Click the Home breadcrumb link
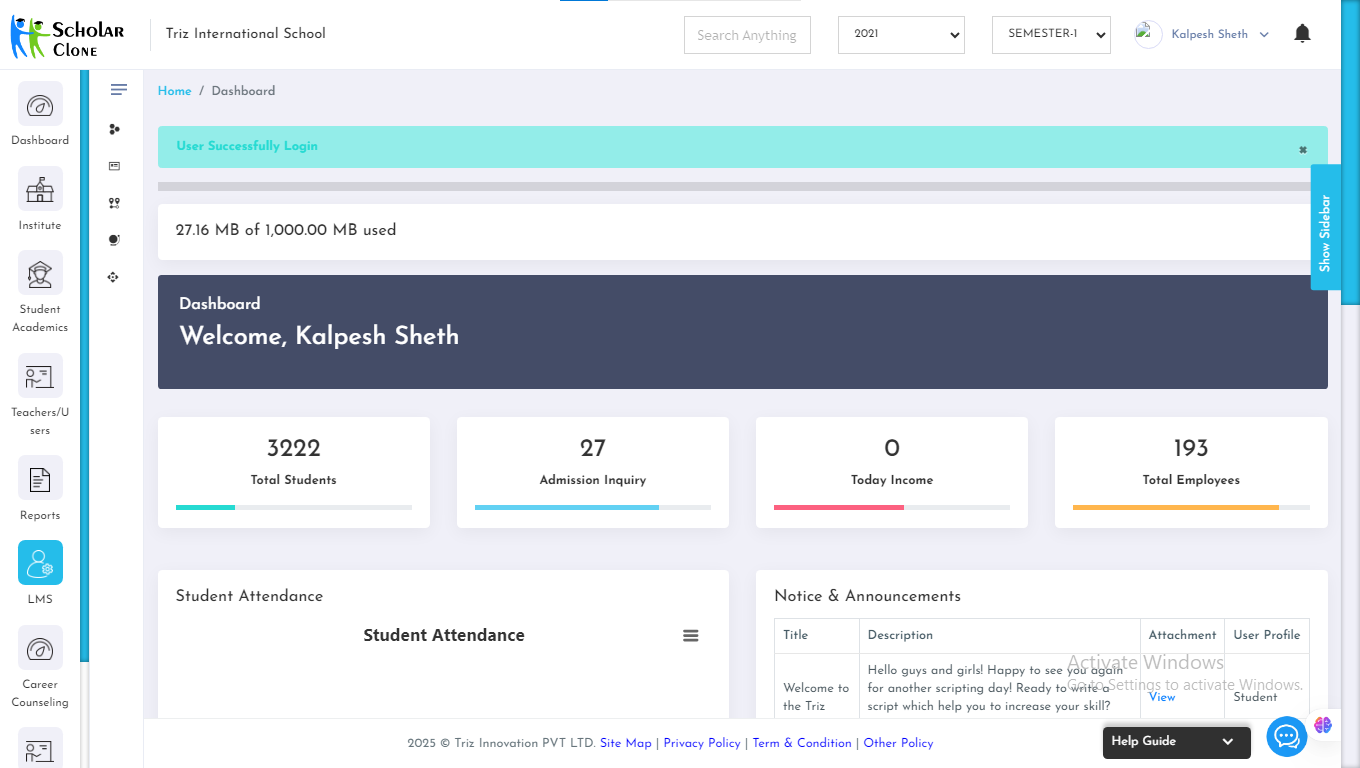The image size is (1360, 768). click(174, 91)
